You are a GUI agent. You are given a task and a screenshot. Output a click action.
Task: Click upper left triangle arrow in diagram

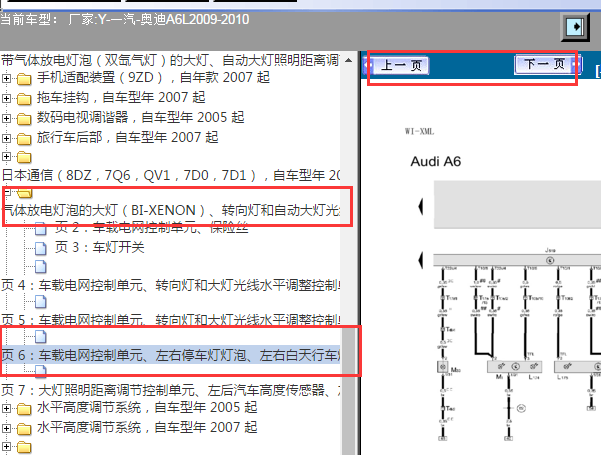[x=420, y=207]
